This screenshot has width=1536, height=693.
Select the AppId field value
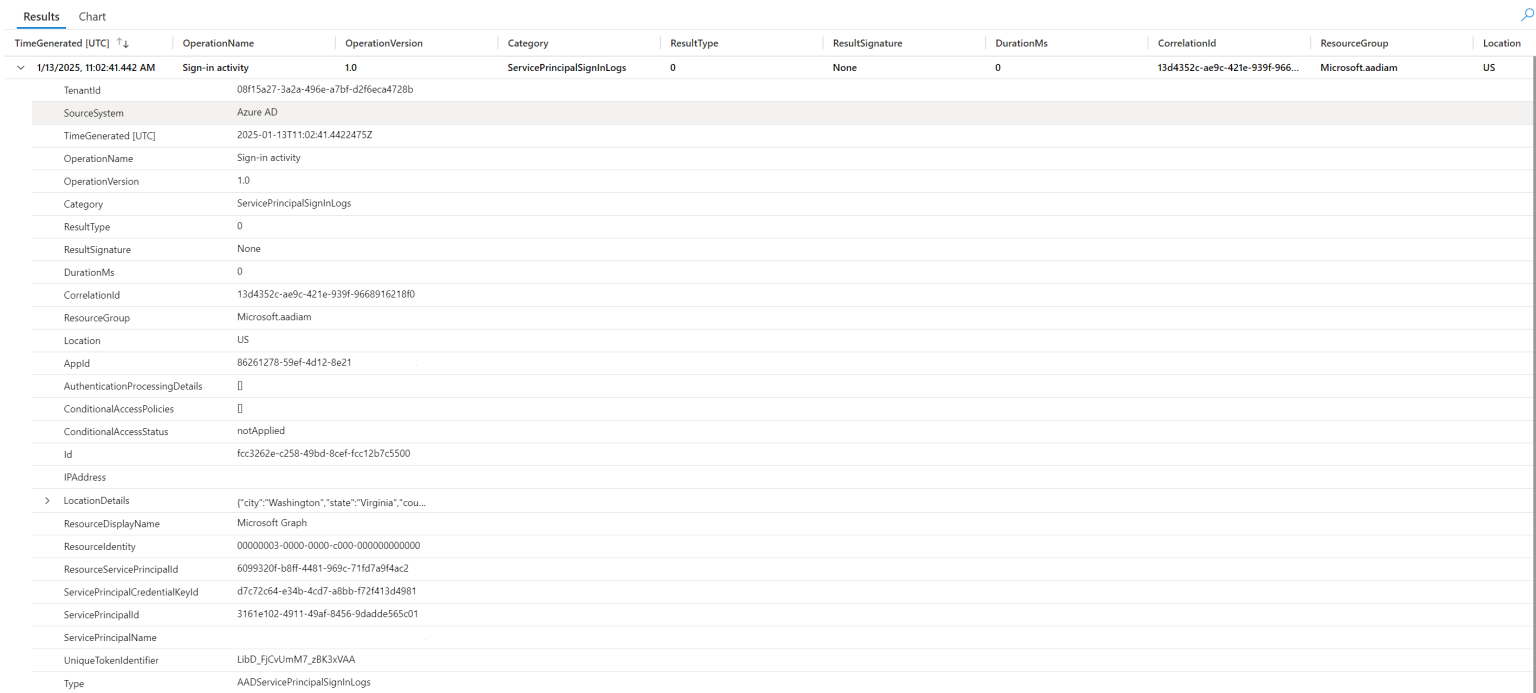tap(294, 362)
